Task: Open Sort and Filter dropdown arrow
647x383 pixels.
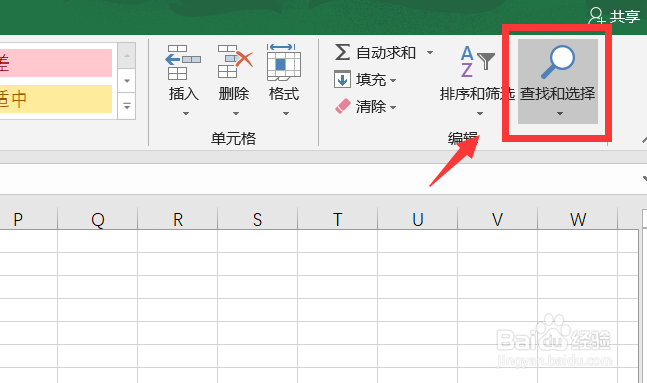Action: click(480, 113)
